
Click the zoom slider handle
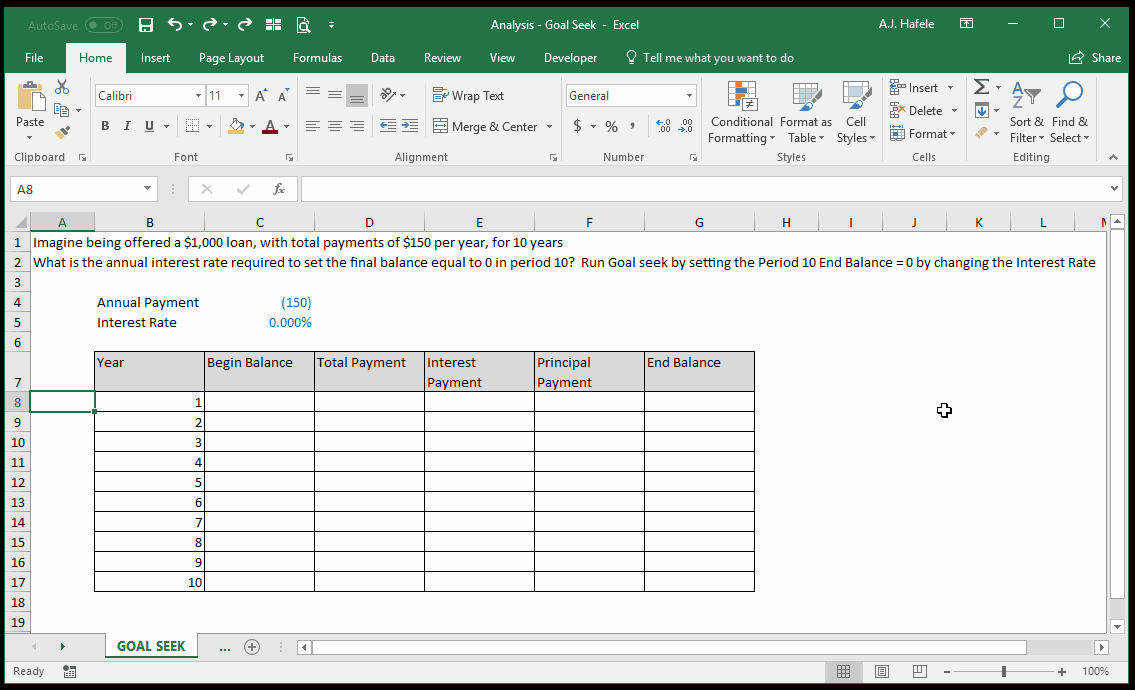[x=1004, y=671]
